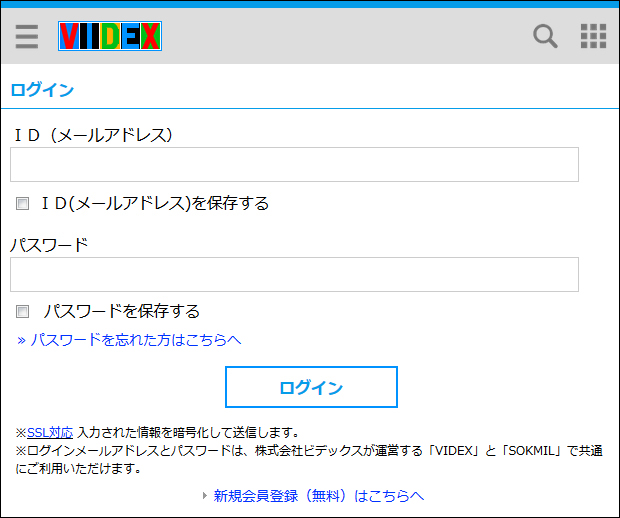Focus the パスワード input field
This screenshot has height=518, width=620.
[x=294, y=274]
